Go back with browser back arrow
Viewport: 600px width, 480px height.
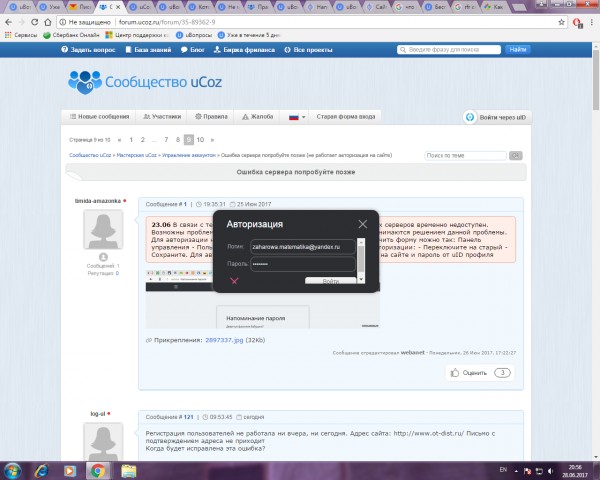[8, 22]
